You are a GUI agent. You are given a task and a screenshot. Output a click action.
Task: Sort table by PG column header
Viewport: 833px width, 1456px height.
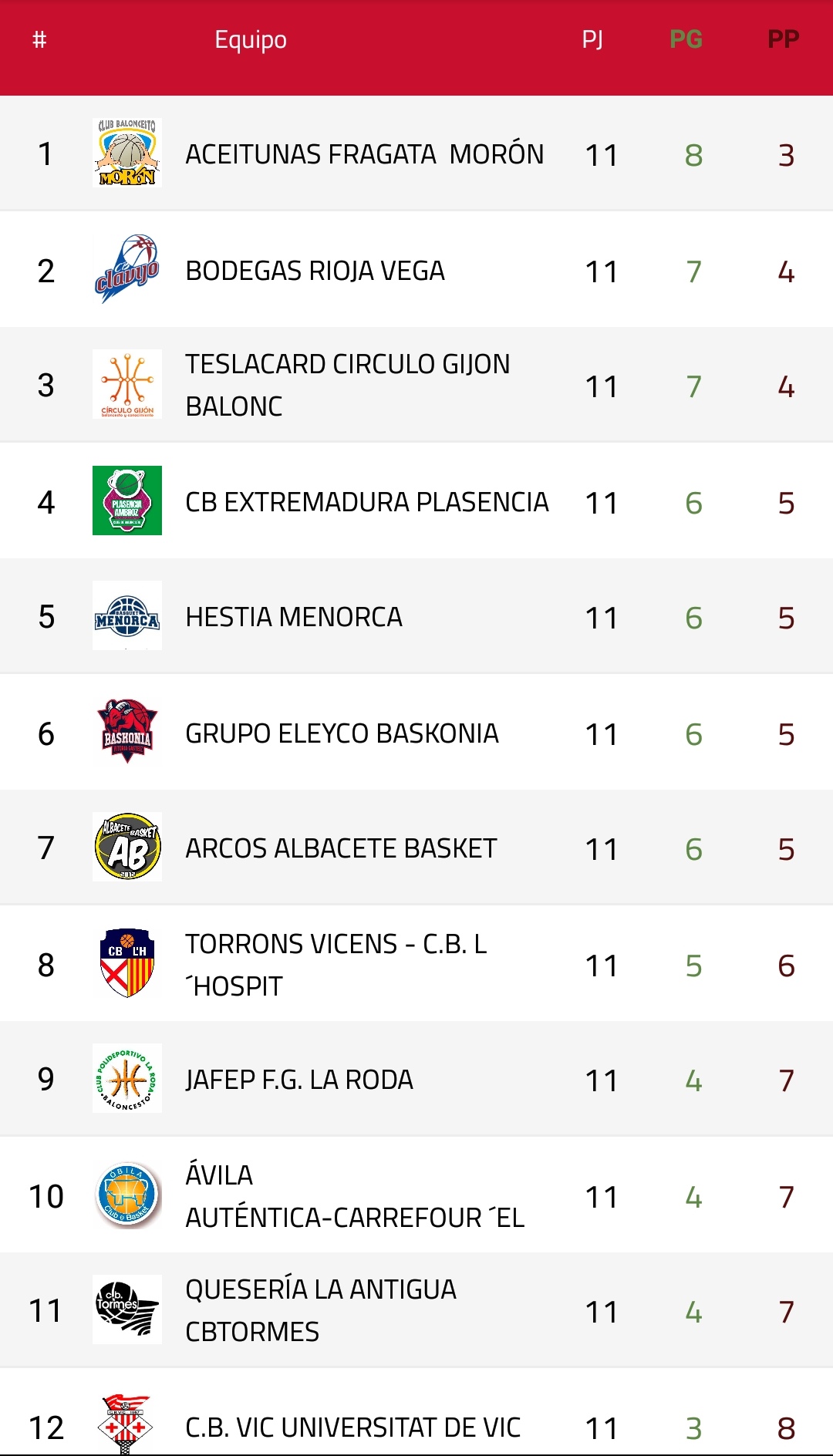point(686,39)
